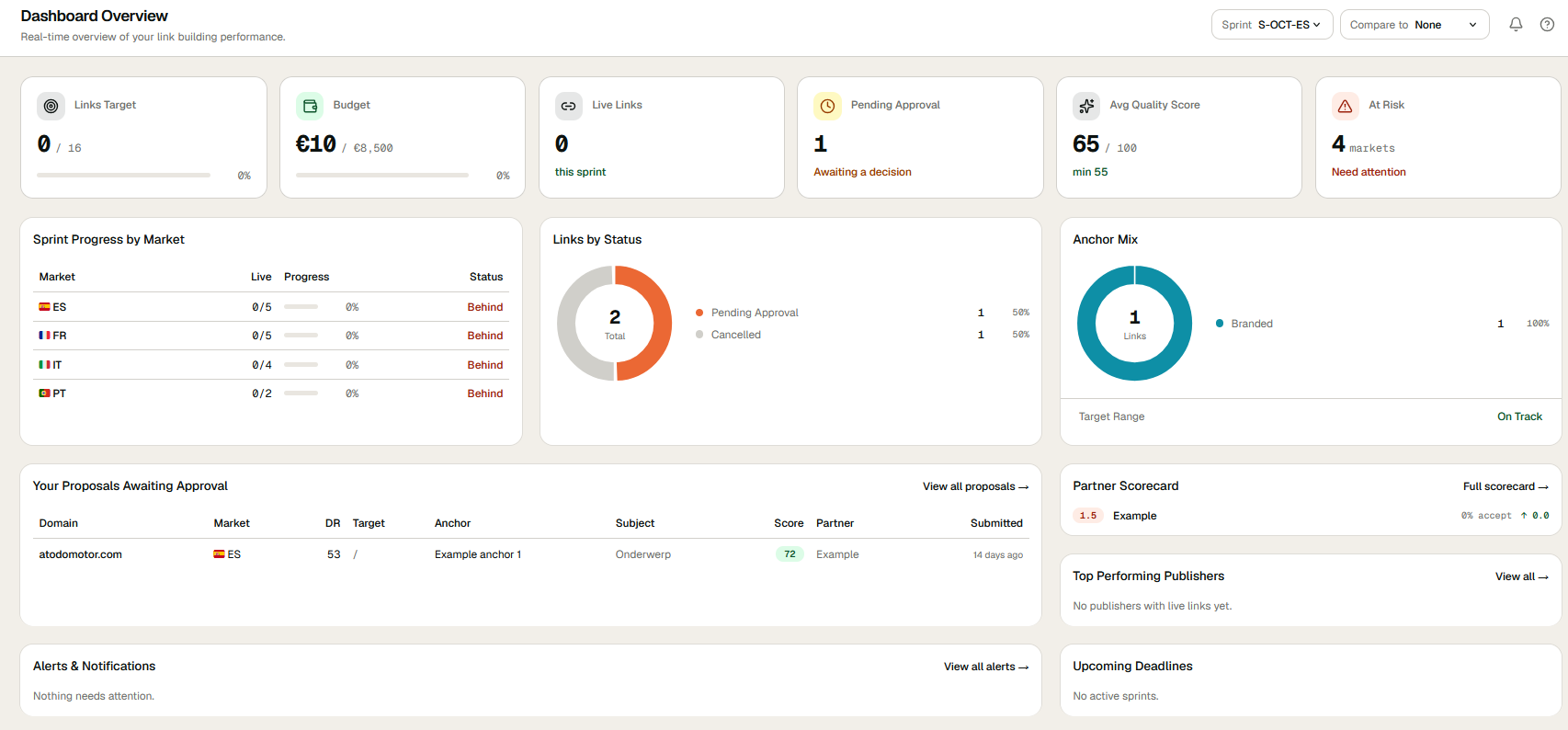Click the Pending Approval legend label
Image resolution: width=1568 pixels, height=730 pixels.
[755, 313]
